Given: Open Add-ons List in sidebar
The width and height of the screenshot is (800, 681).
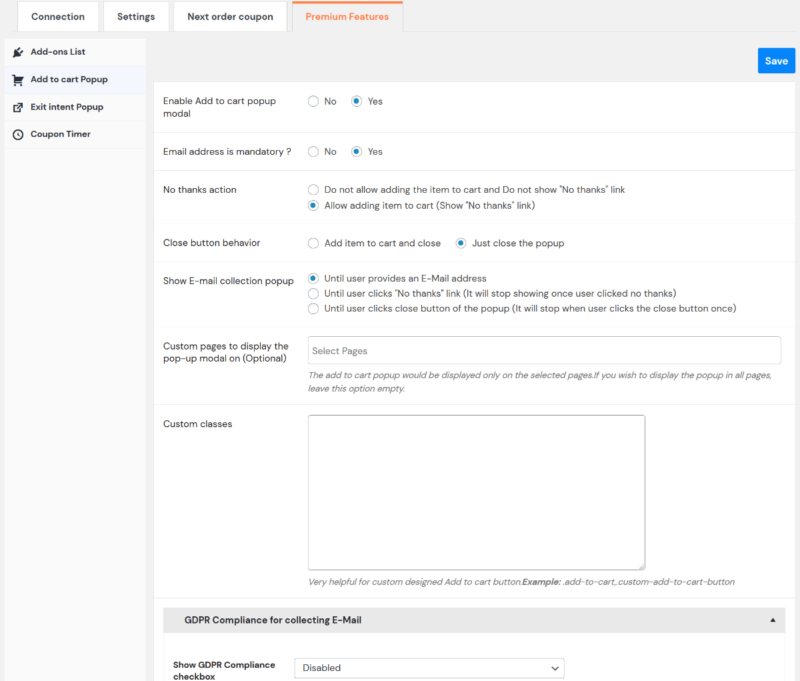Looking at the screenshot, I should click(x=75, y=52).
